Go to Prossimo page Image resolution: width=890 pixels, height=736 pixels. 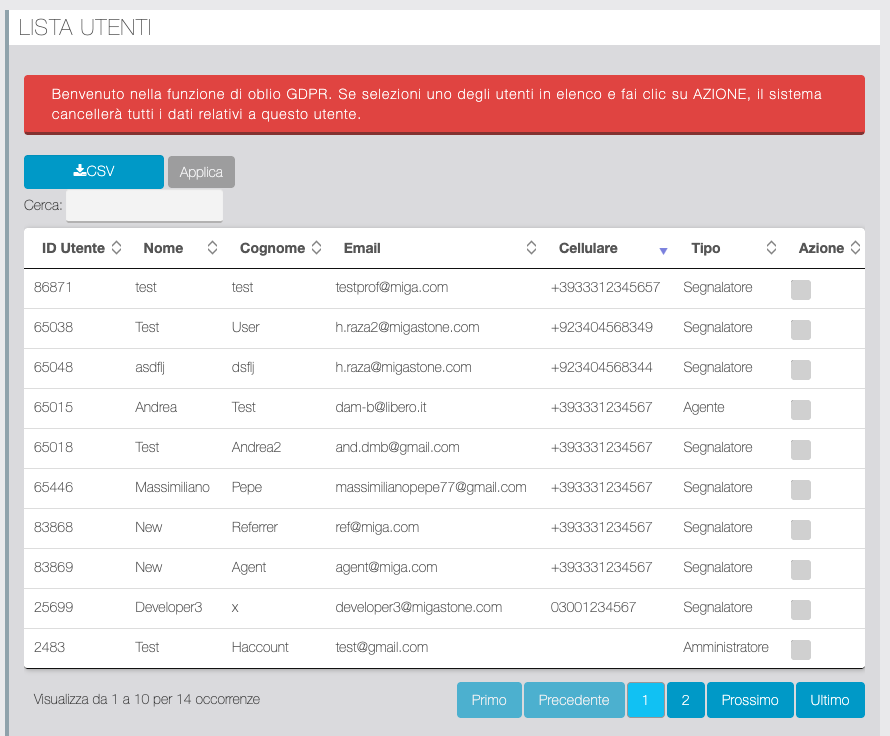(x=750, y=700)
